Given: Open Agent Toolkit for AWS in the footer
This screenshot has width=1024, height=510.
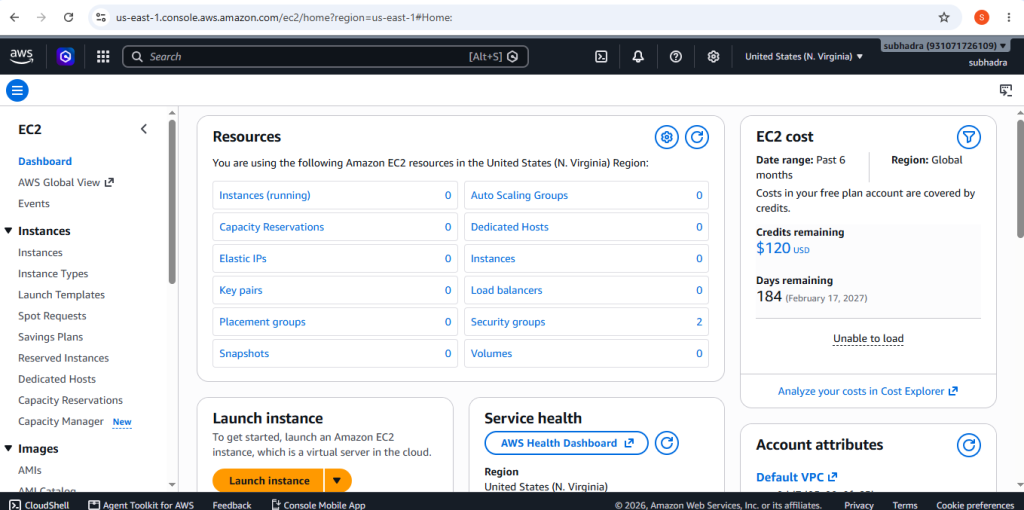Looking at the screenshot, I should coord(142,505).
